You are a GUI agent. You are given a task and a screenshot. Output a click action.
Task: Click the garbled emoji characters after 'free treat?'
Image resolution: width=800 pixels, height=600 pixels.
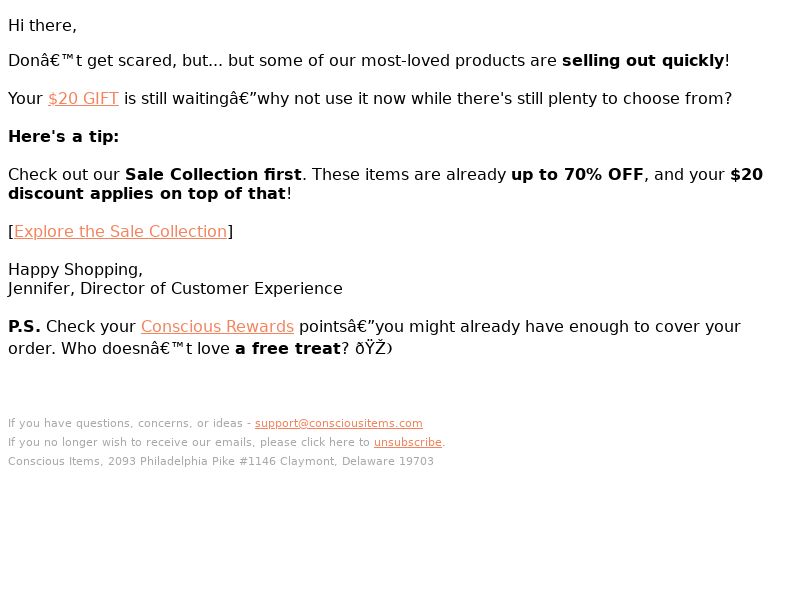373,348
